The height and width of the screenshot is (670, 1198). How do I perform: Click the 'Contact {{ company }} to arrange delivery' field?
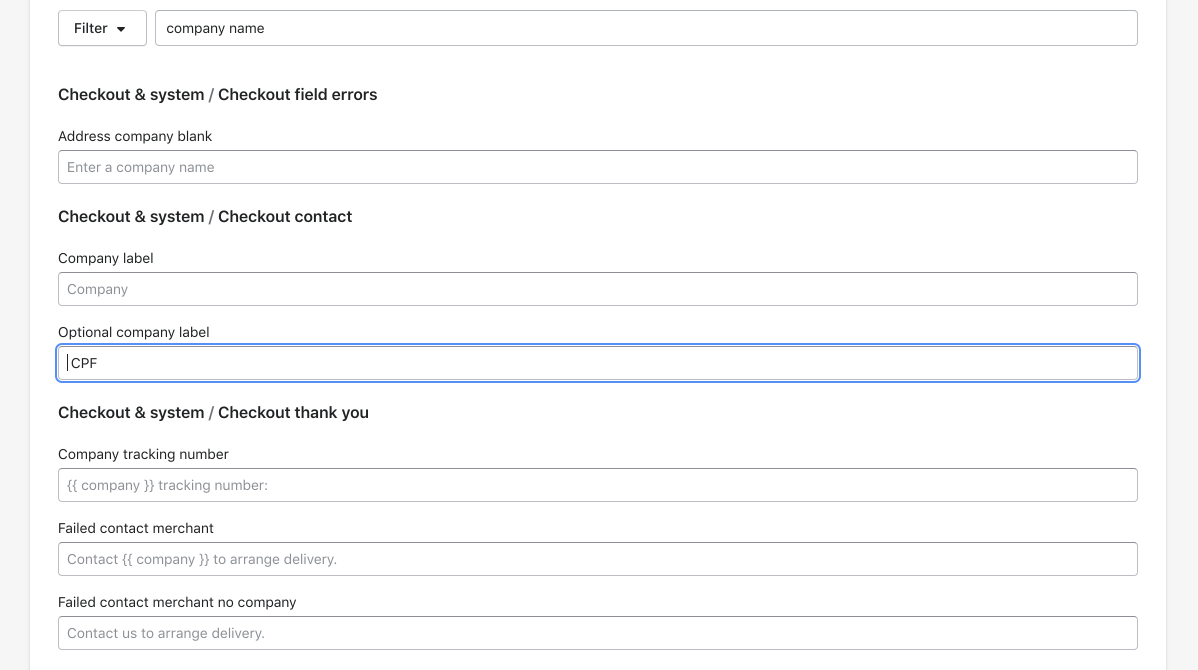[x=597, y=559]
